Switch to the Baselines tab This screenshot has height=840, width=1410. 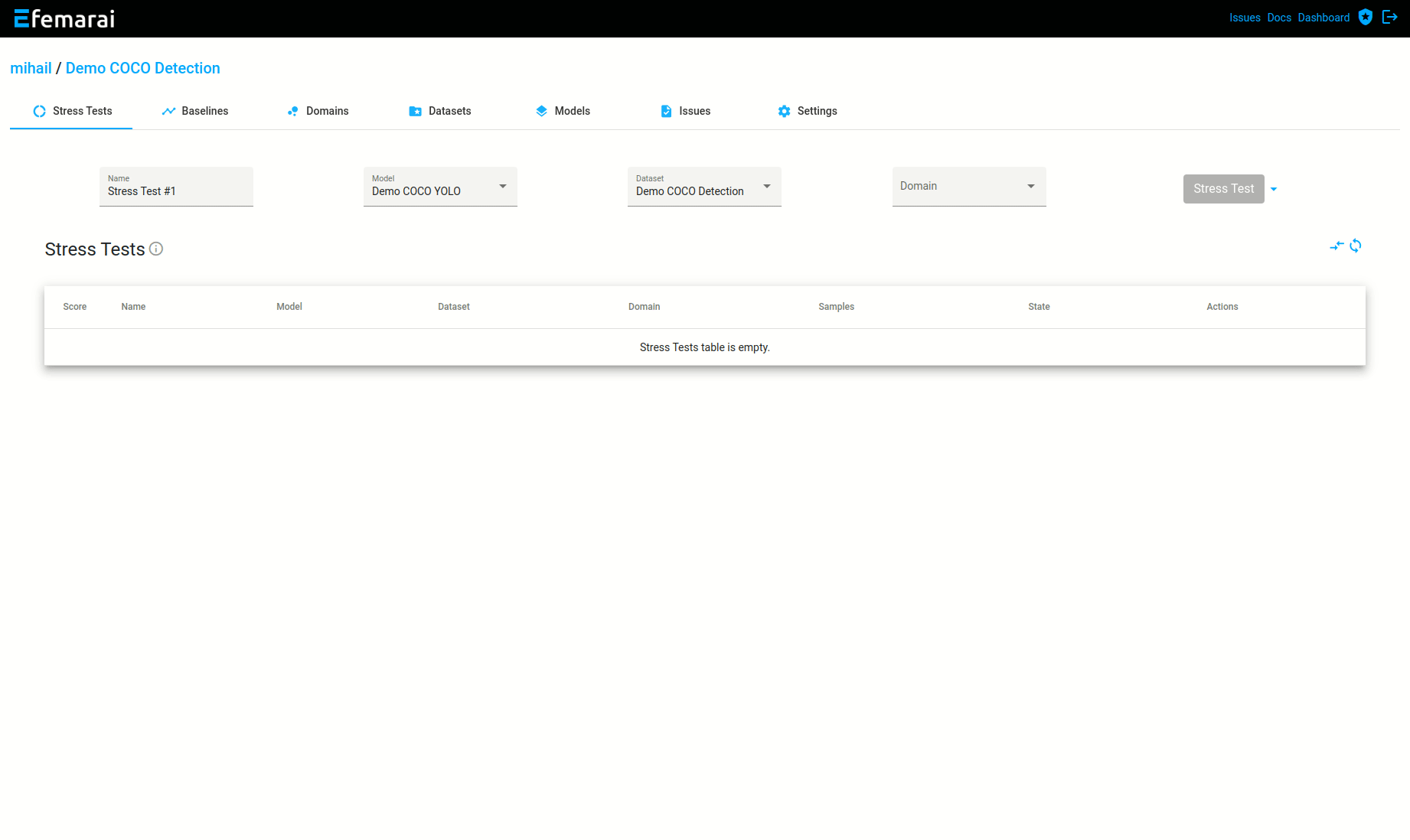pos(194,111)
